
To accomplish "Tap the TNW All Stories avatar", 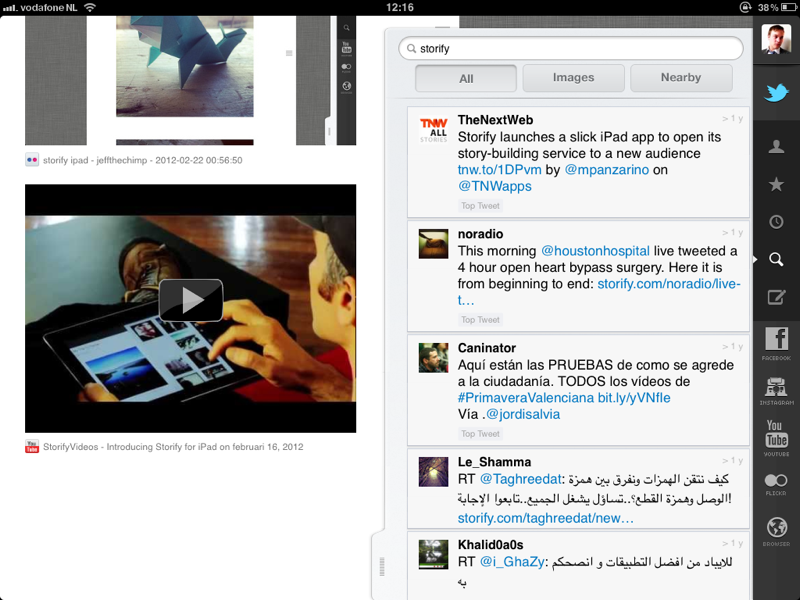I will (433, 130).
